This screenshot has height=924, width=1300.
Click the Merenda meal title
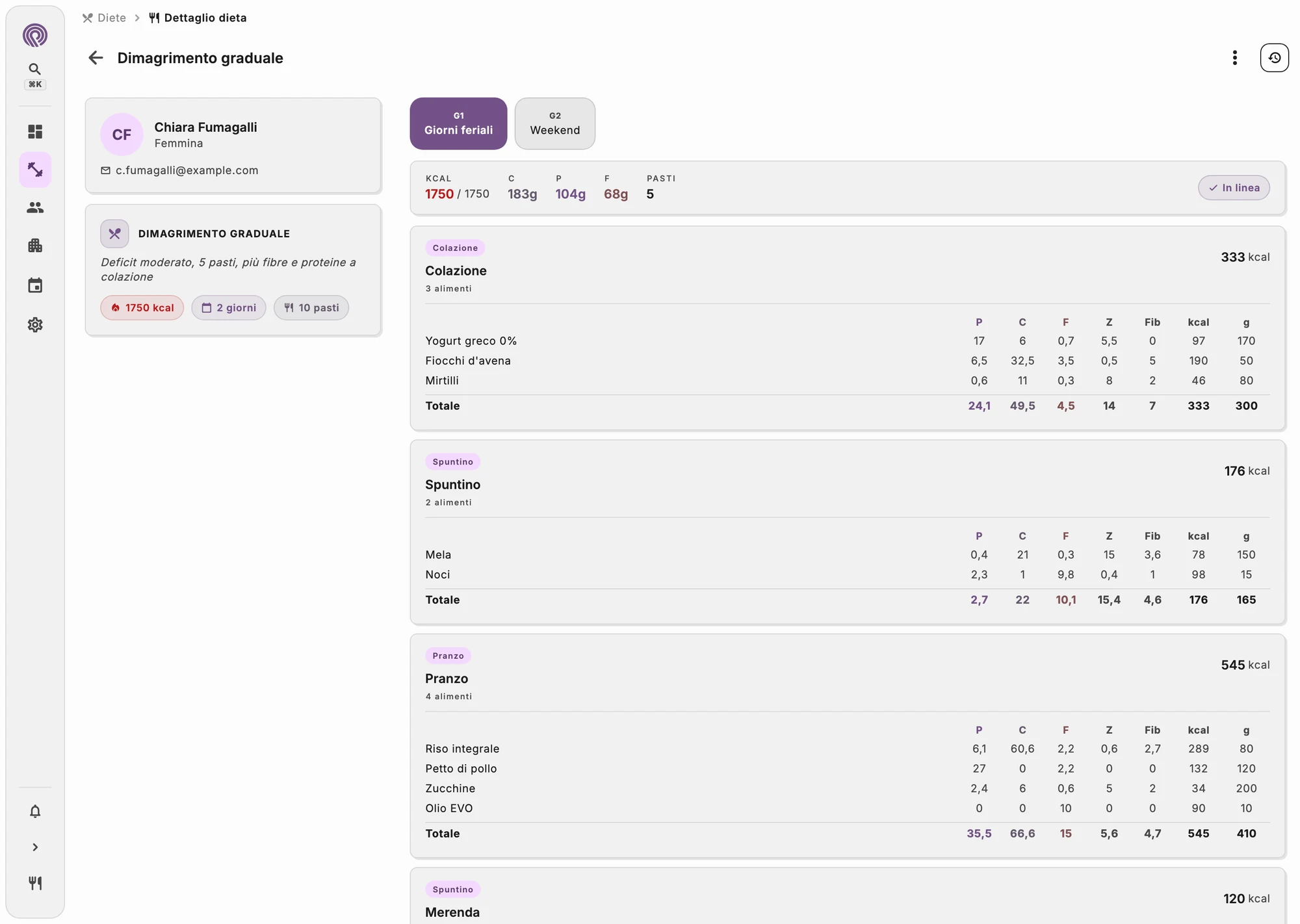click(x=452, y=912)
